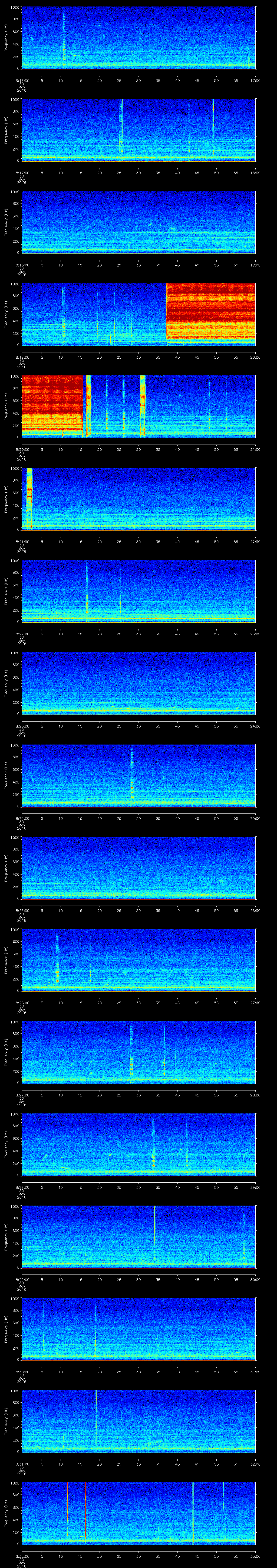Click the '8:27:00' start time label
Screen dimensions: 277x1568
[22, 1095]
